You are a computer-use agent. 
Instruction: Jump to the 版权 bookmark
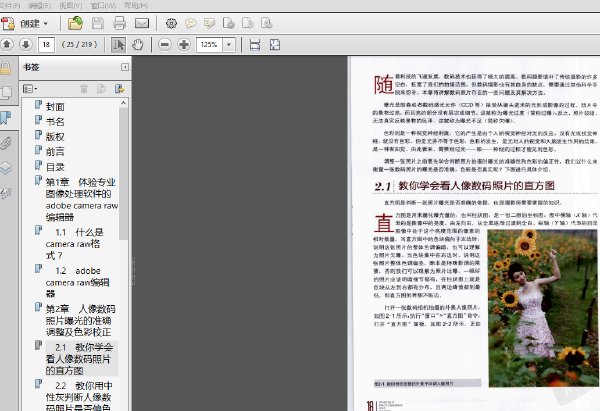[55, 137]
